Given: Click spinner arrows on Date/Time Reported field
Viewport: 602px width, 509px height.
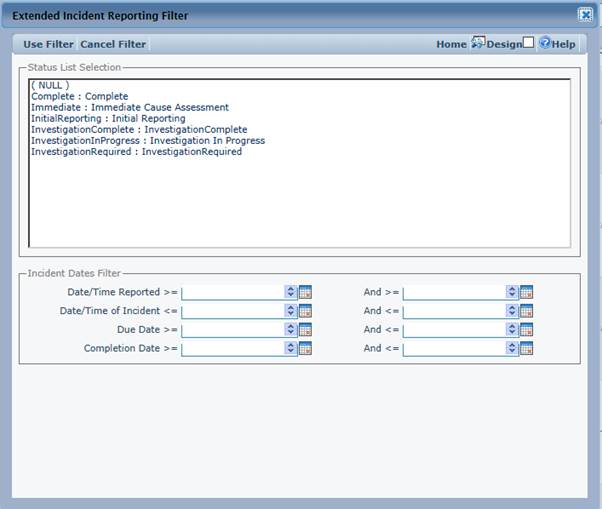Looking at the screenshot, I should pyautogui.click(x=291, y=292).
